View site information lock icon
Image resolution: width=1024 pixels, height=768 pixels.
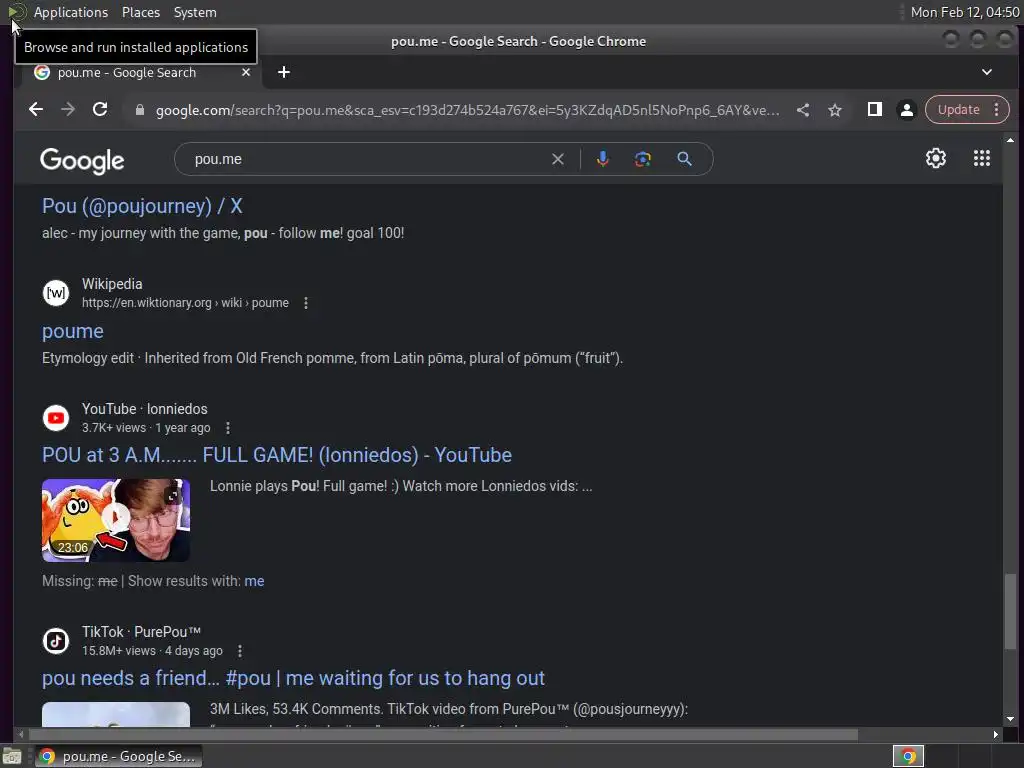coord(139,110)
